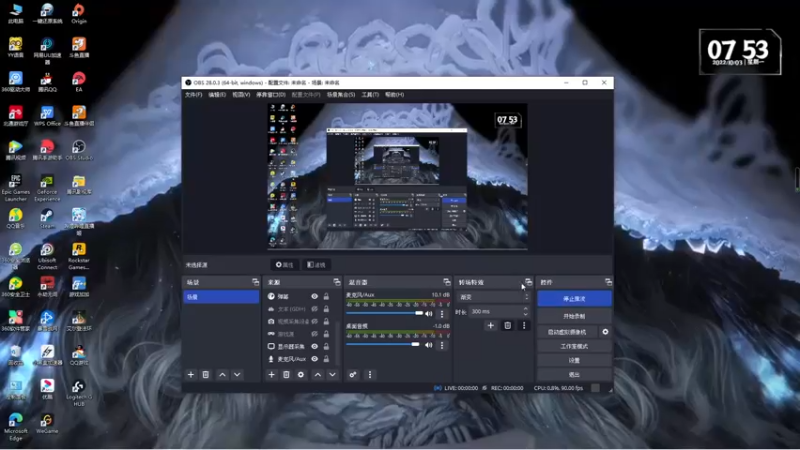Toggle the studio mode button in Controls
Viewport: 800px width, 450px height.
574,346
